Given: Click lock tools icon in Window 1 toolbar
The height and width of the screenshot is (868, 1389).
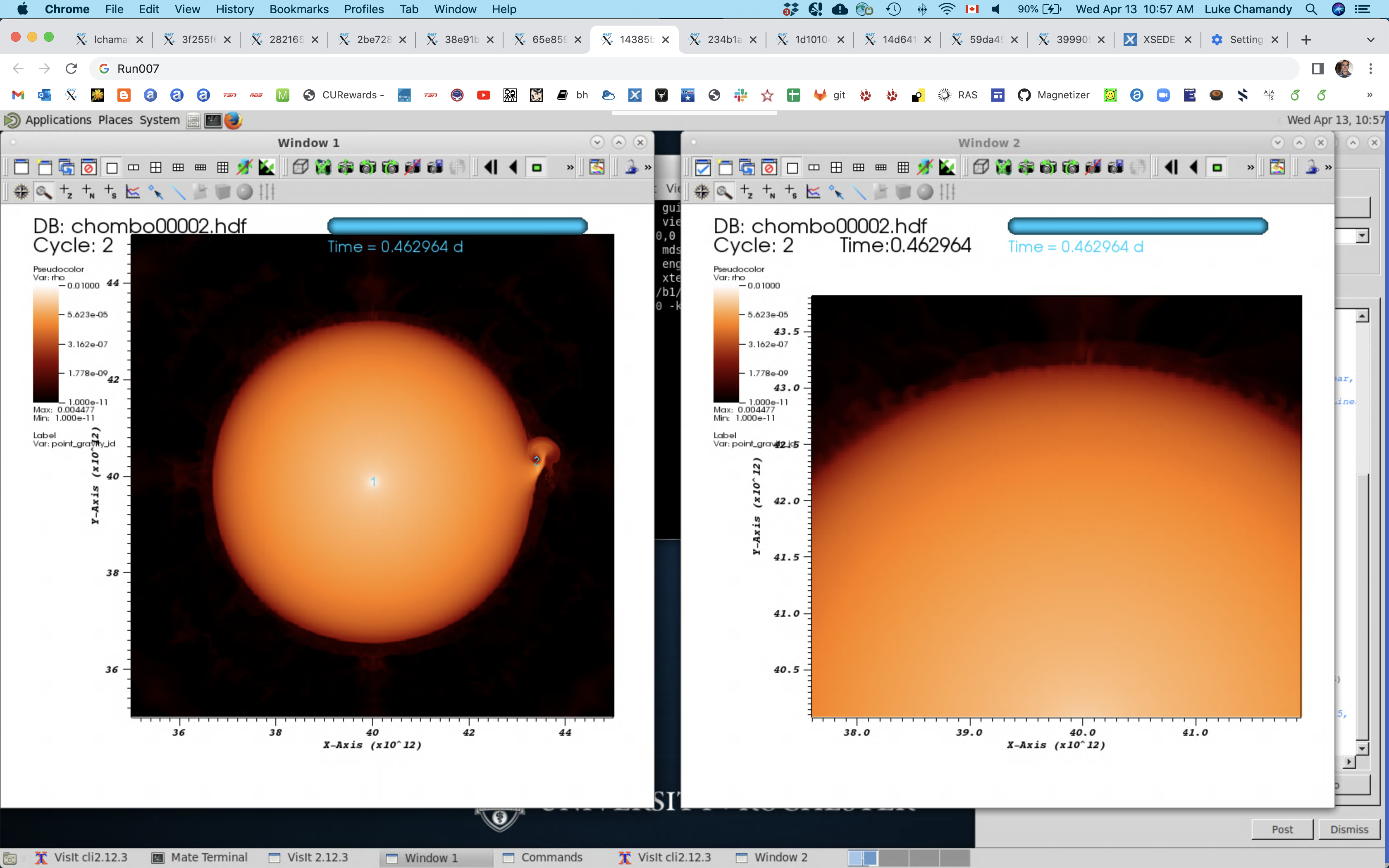Looking at the screenshot, I should [x=631, y=167].
